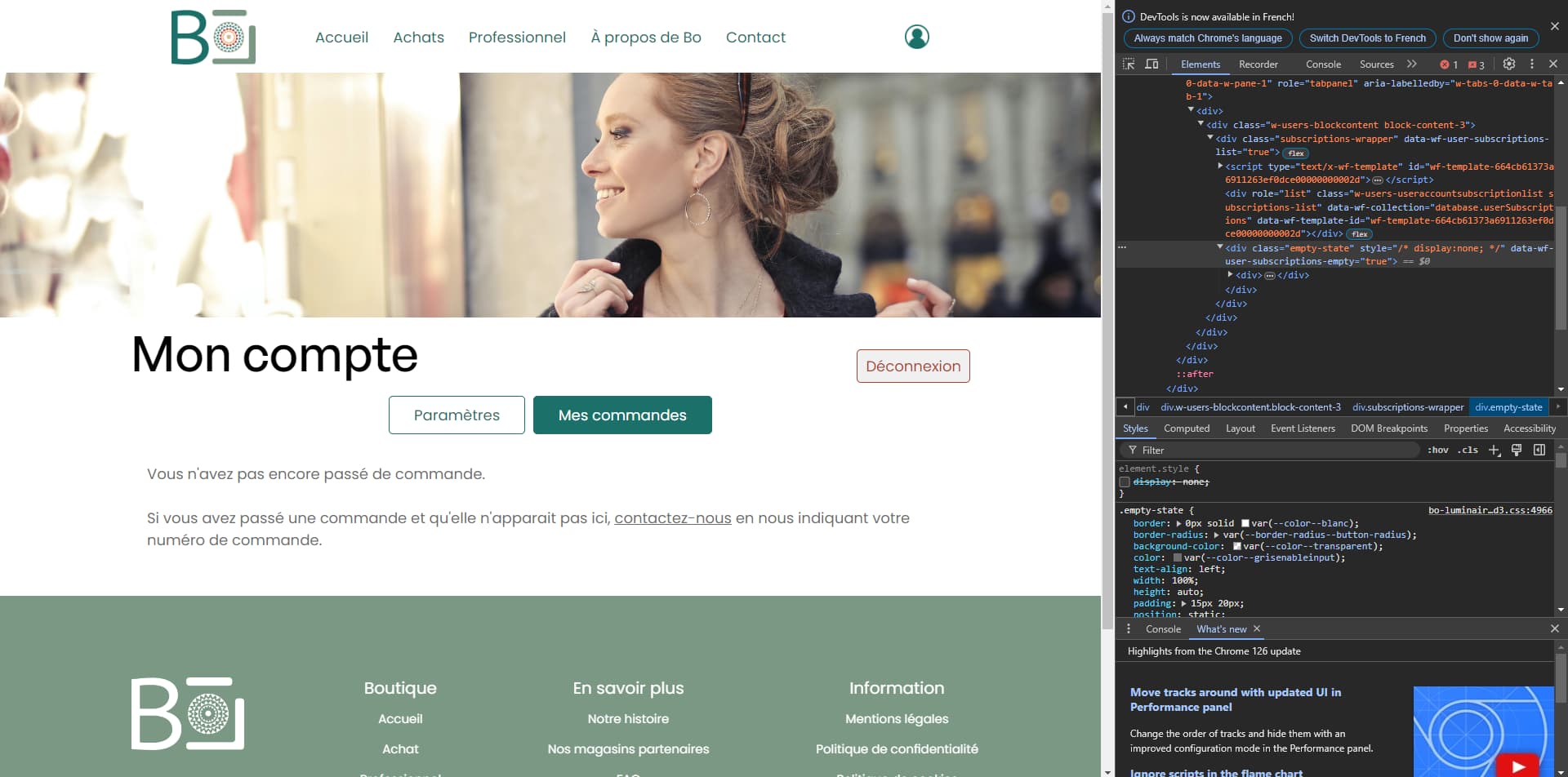Open the bo-luminair css:4966 source link
The height and width of the screenshot is (777, 1568).
coord(1490,511)
